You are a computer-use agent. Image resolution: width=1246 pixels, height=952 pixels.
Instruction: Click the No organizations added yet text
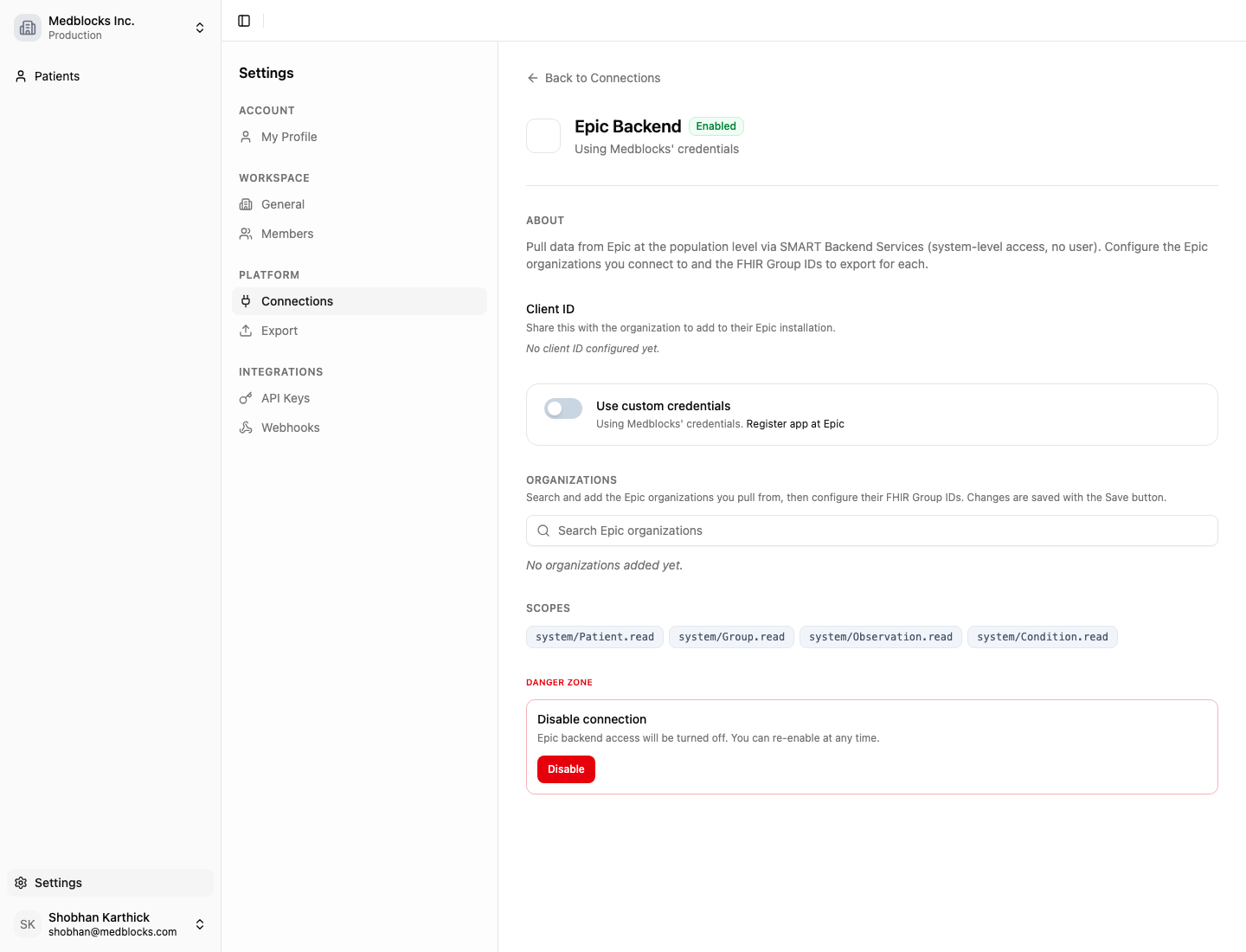click(605, 565)
